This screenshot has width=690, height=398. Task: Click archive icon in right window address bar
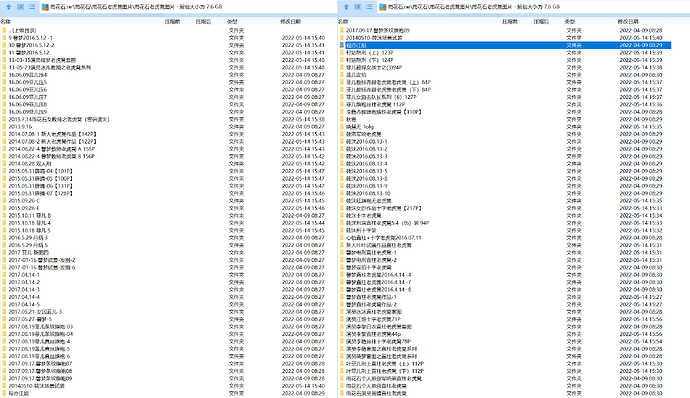tap(382, 7)
